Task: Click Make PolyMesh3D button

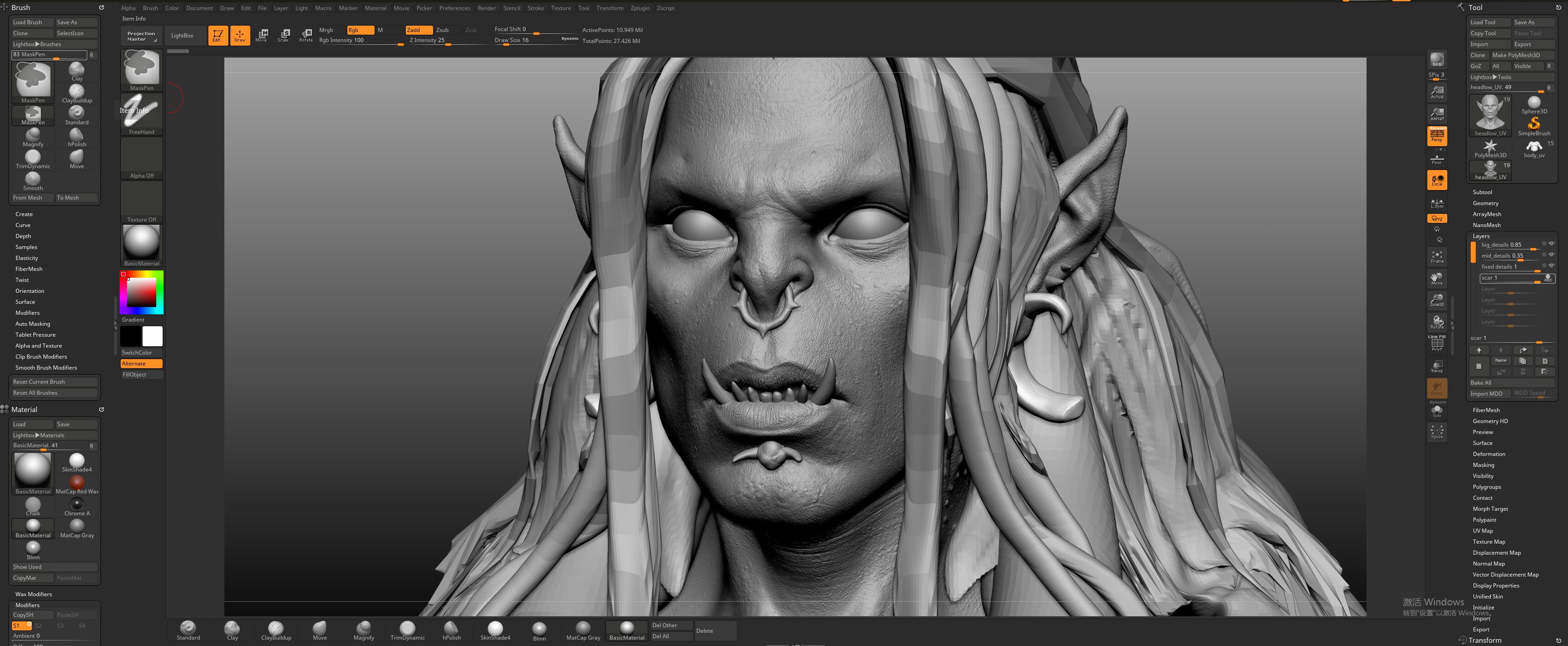Action: (x=1522, y=55)
